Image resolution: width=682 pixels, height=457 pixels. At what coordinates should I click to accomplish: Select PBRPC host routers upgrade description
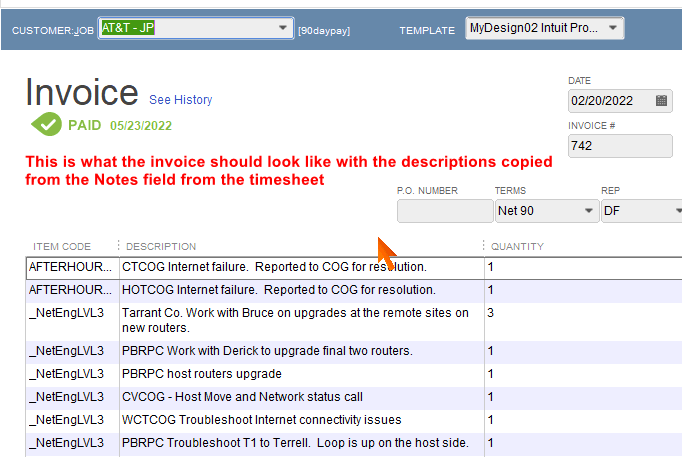click(302, 374)
